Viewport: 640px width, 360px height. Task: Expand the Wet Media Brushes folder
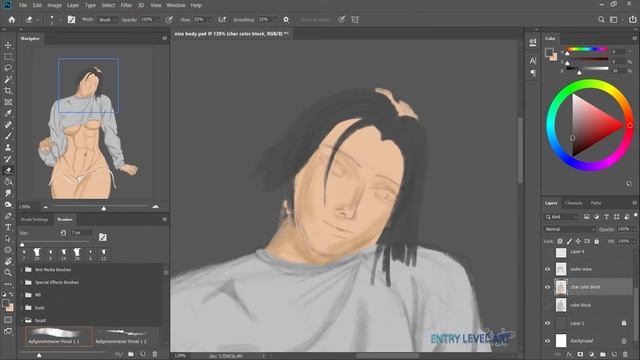pos(22,270)
